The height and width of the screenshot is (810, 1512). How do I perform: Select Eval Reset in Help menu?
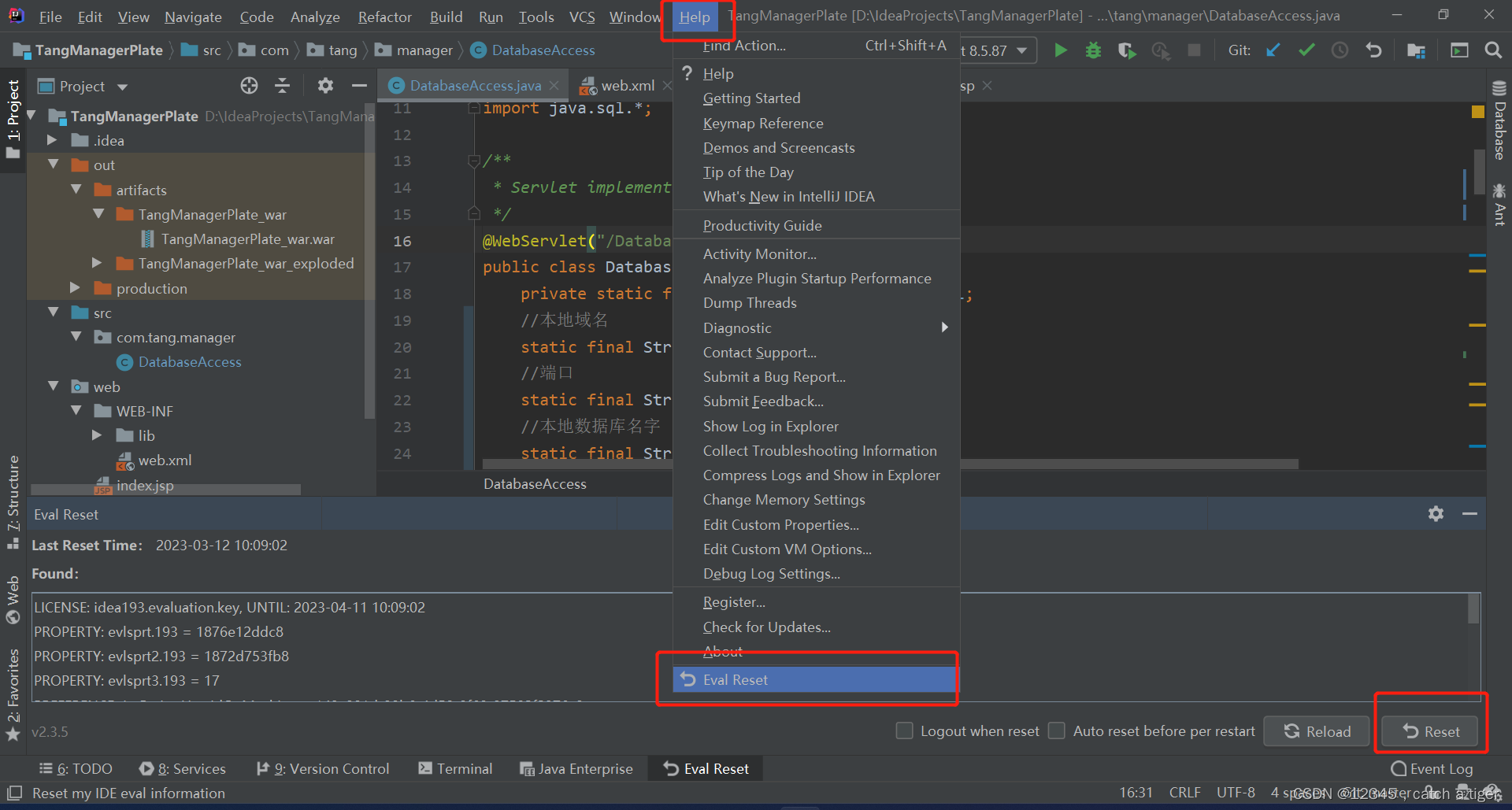coord(817,679)
